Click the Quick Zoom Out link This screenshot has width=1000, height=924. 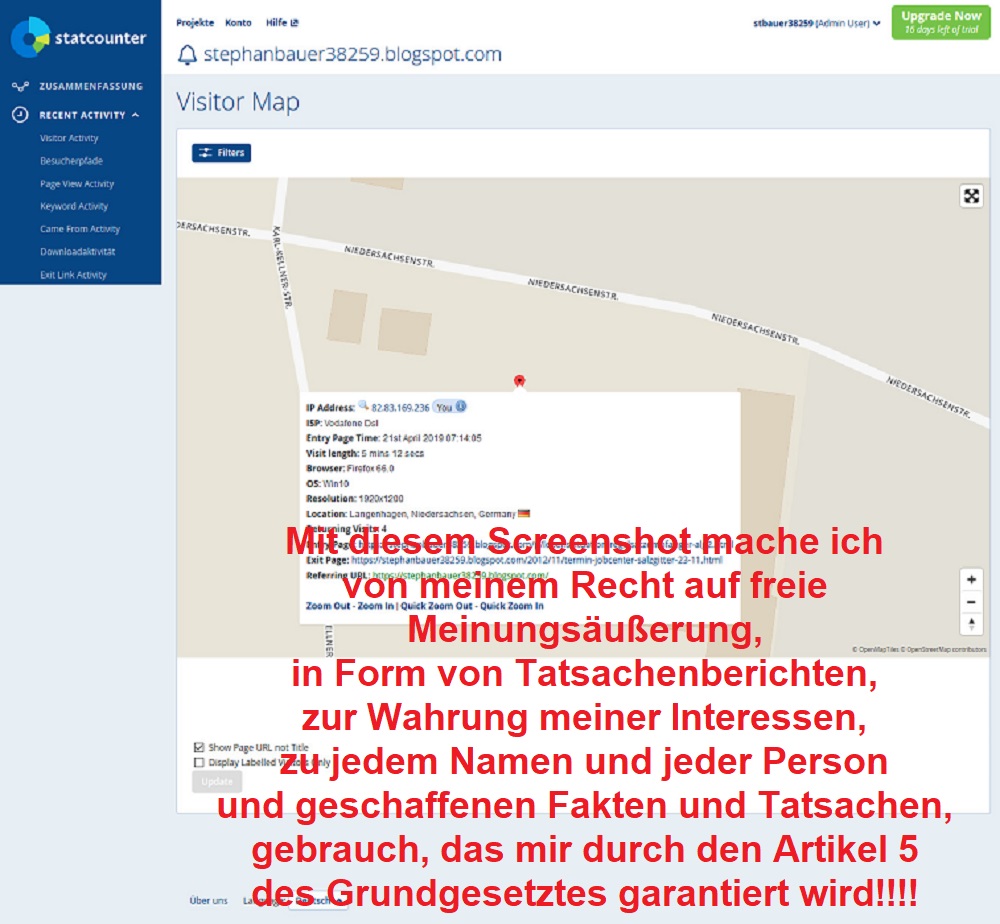[x=437, y=606]
